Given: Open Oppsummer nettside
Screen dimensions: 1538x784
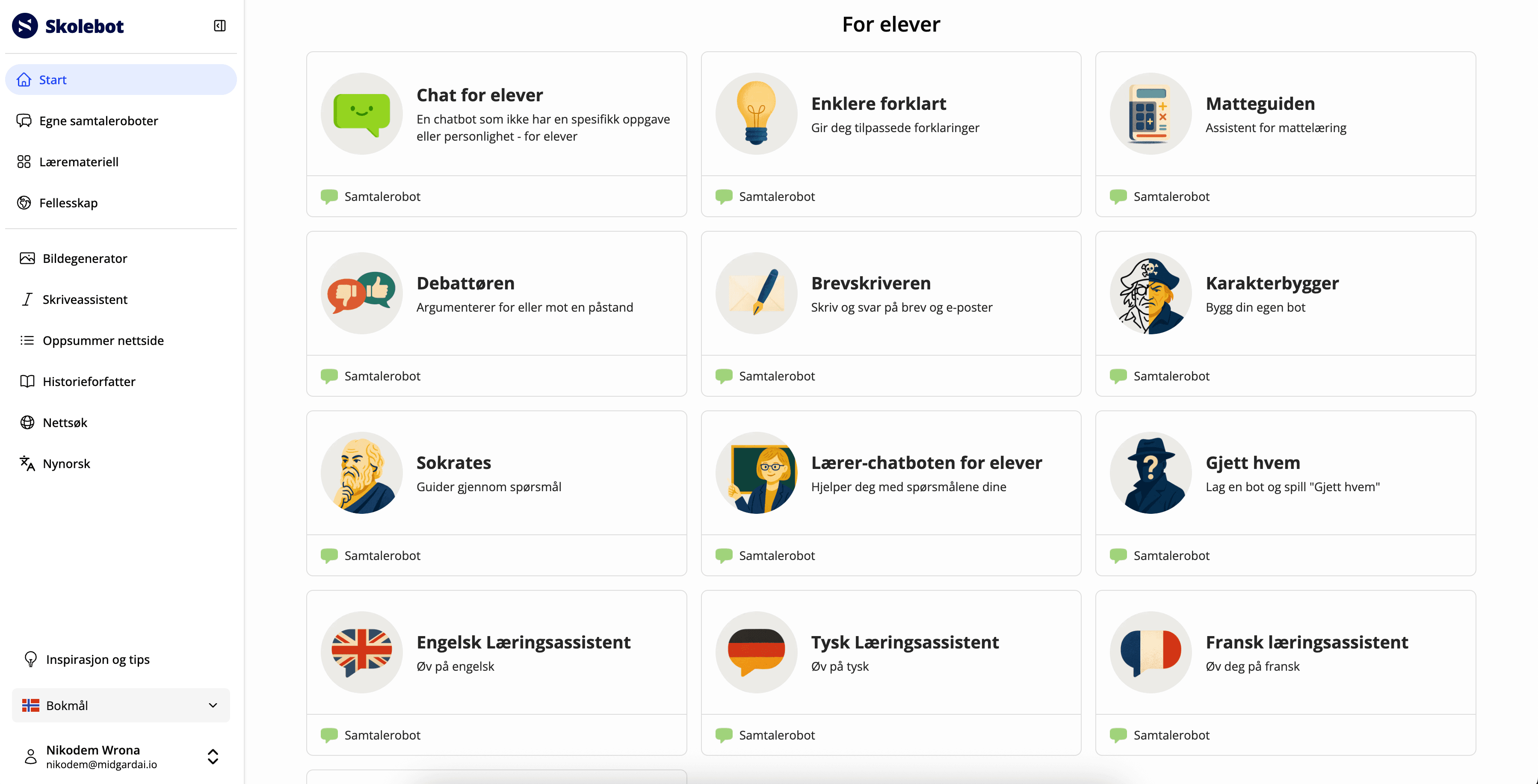Looking at the screenshot, I should pyautogui.click(x=104, y=340).
